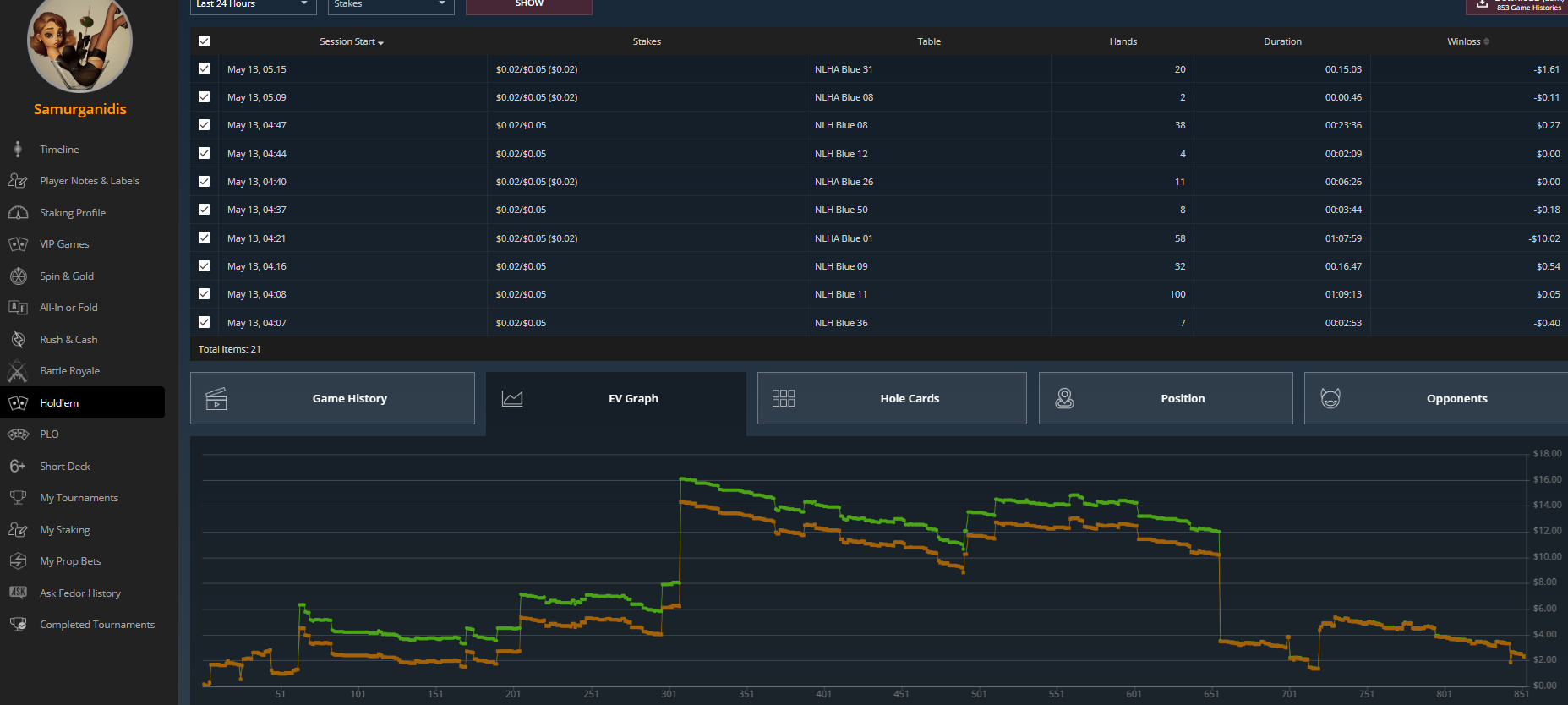1568x705 pixels.
Task: Uncheck the May 13, 05:15 session
Action: click(204, 69)
